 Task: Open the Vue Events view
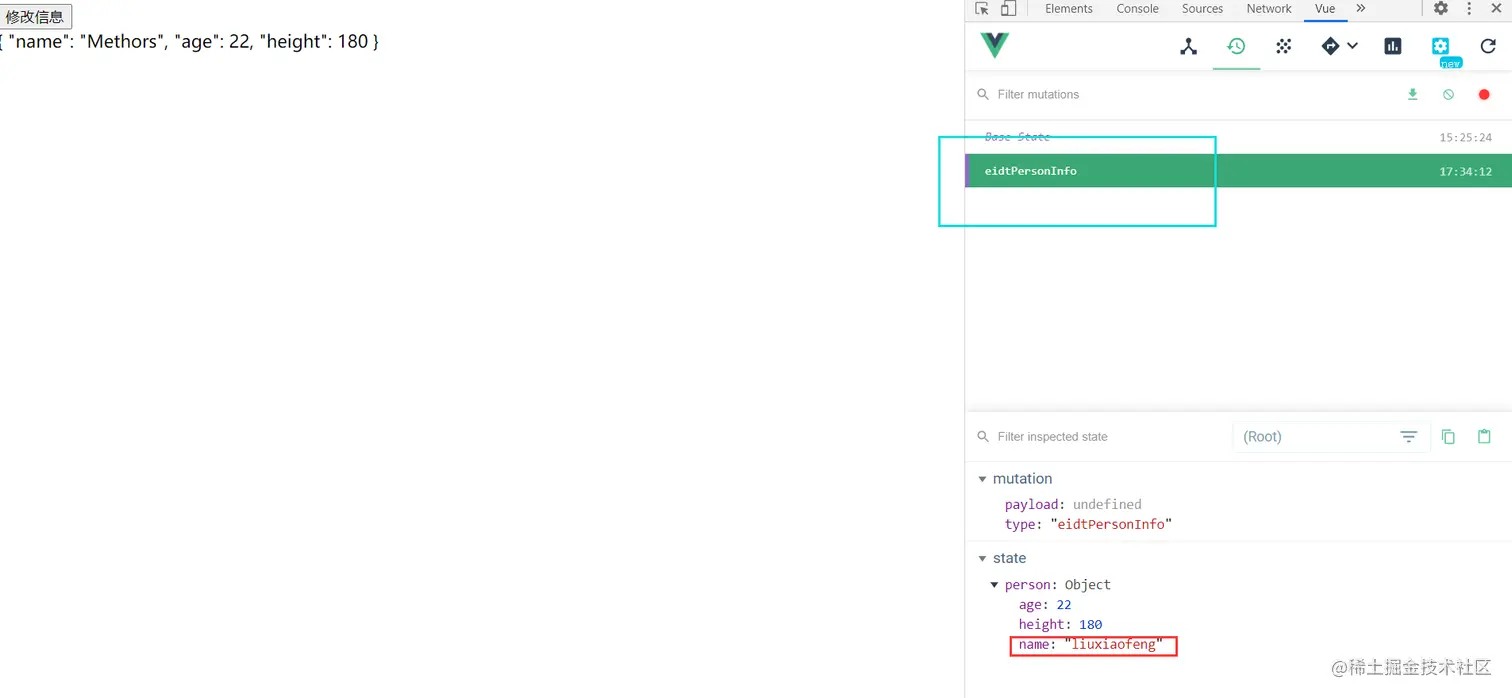1284,46
